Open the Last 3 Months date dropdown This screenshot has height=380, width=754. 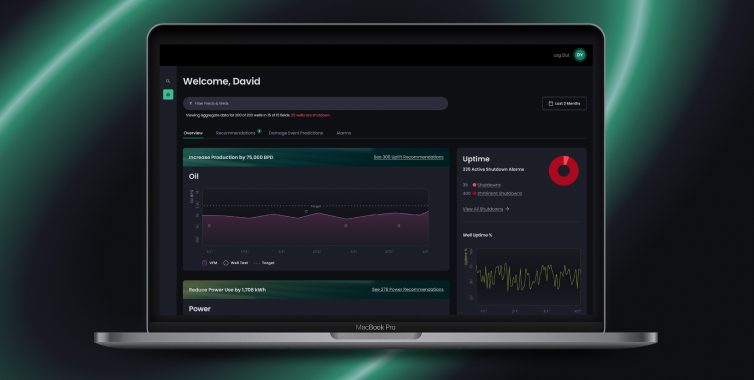point(564,103)
